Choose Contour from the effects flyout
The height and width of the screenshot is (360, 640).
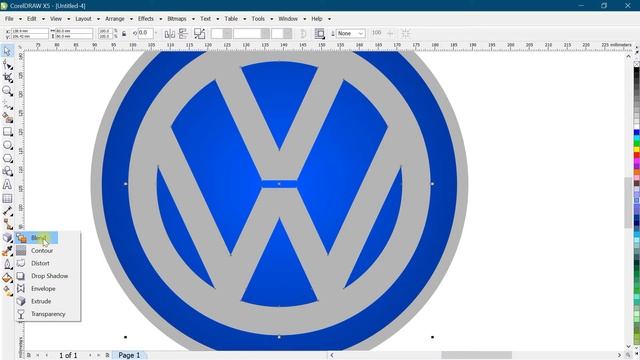click(42, 251)
